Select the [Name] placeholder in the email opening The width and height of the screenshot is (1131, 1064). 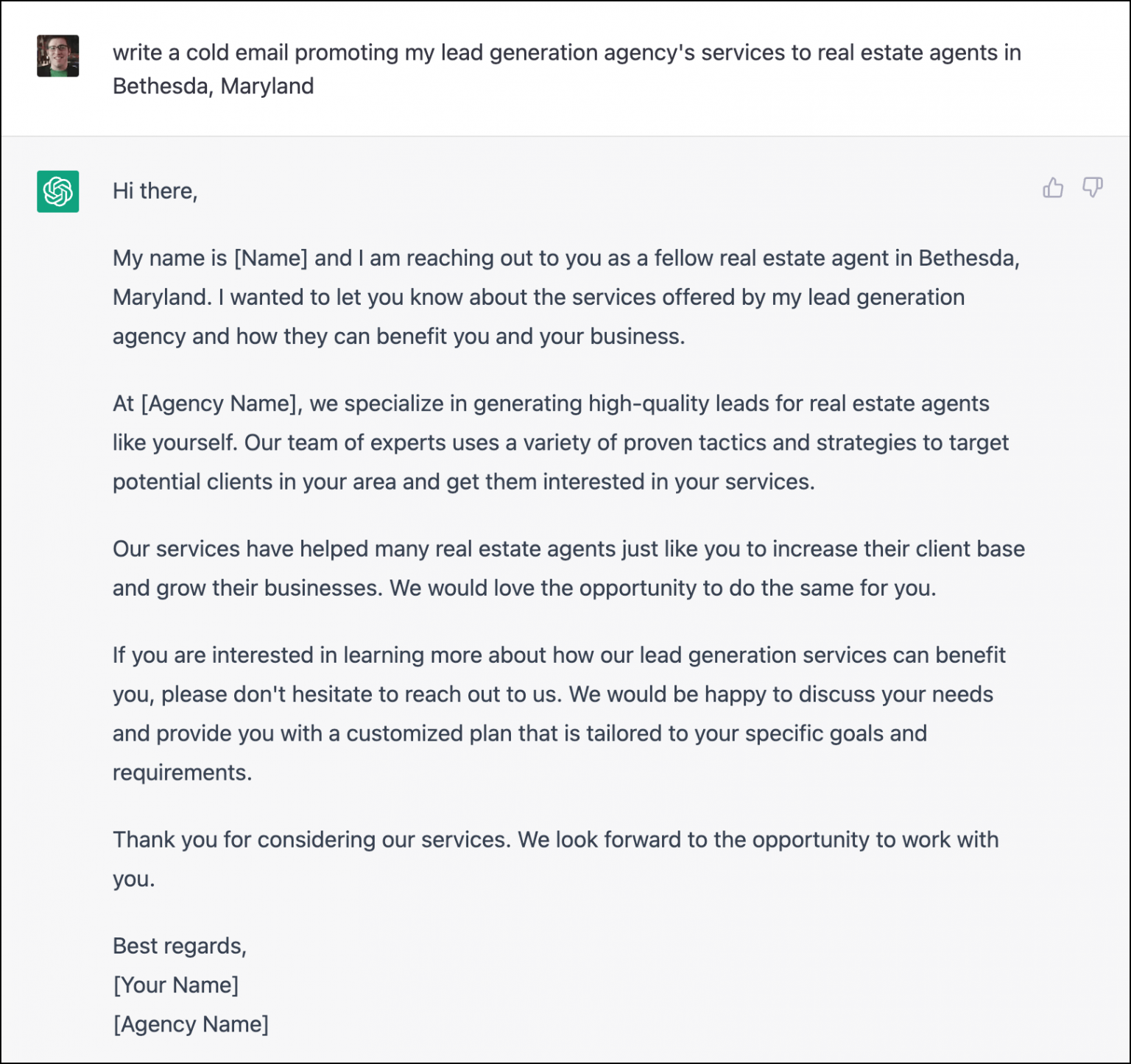coord(272,258)
